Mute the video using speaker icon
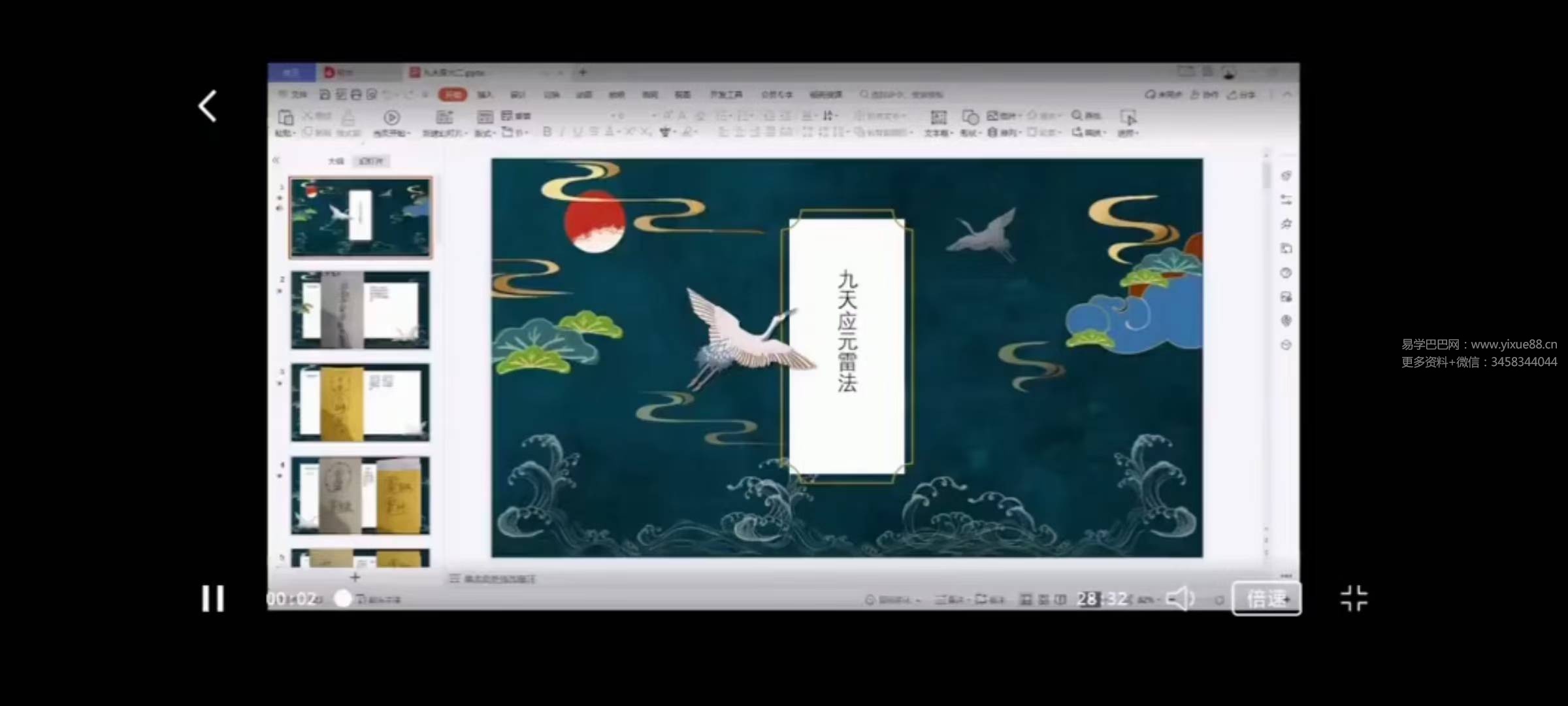Viewport: 1568px width, 706px height. coord(1180,598)
